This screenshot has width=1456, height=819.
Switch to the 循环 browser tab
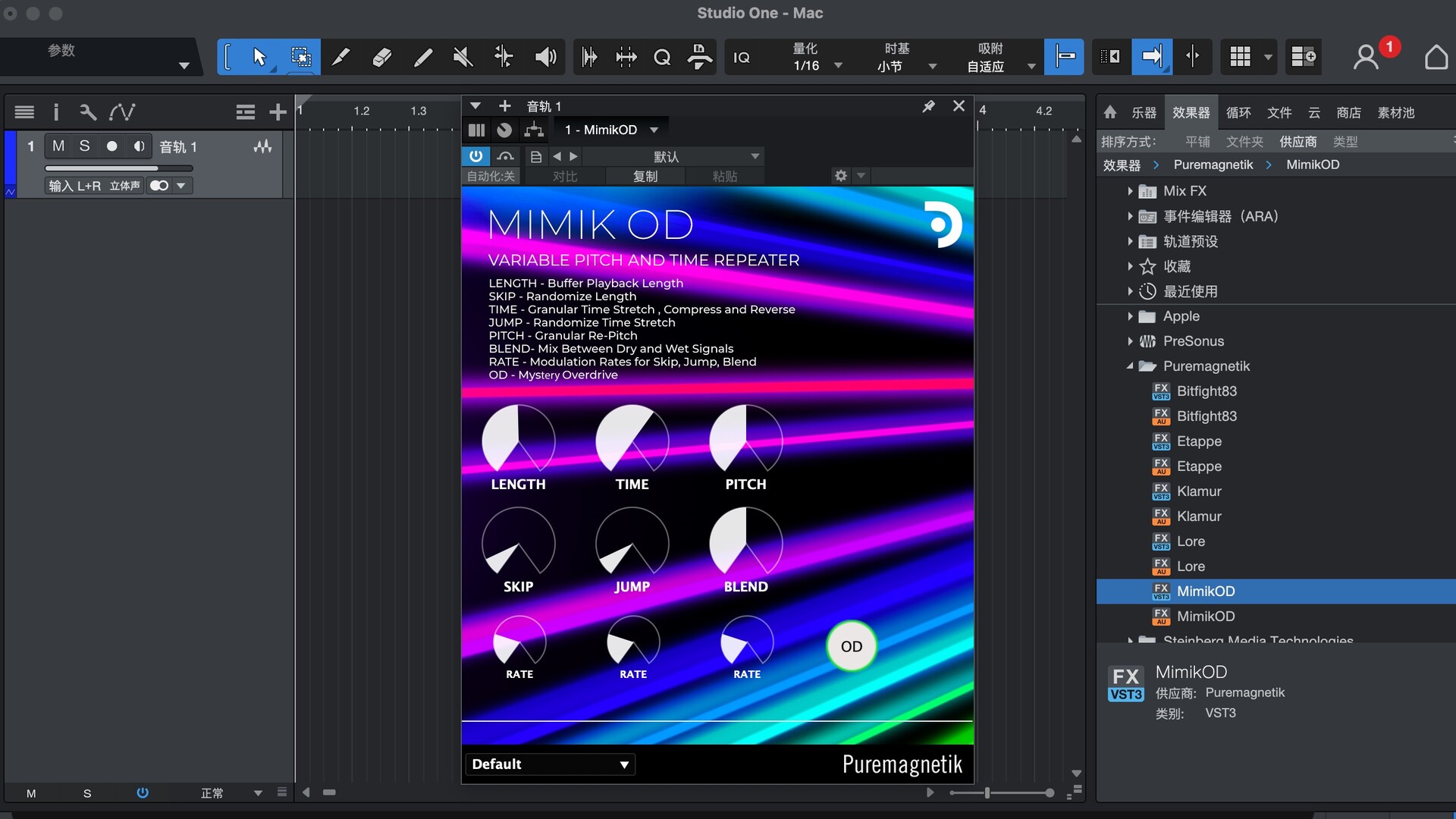tap(1238, 113)
